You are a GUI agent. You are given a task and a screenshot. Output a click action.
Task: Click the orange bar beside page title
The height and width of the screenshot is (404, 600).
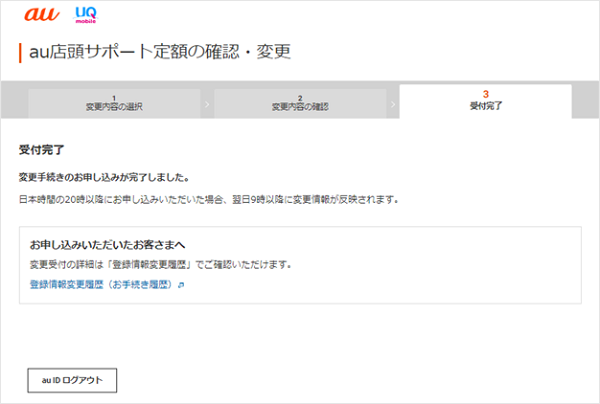(20, 52)
